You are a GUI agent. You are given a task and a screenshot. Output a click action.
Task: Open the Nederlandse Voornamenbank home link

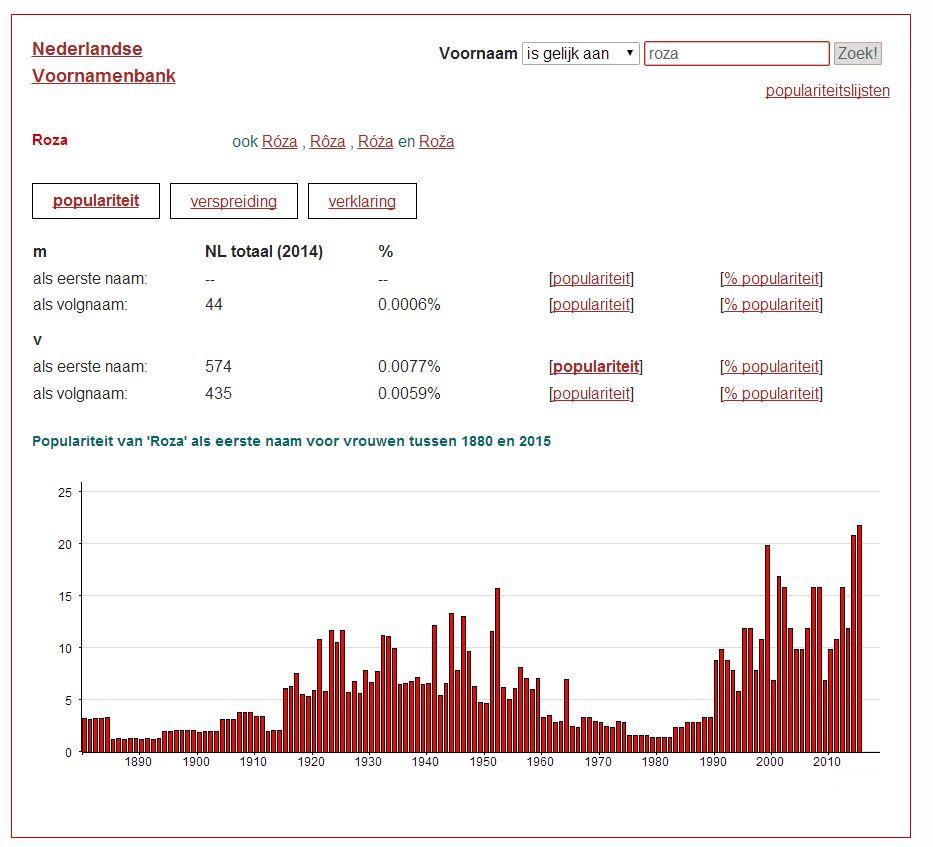[103, 62]
